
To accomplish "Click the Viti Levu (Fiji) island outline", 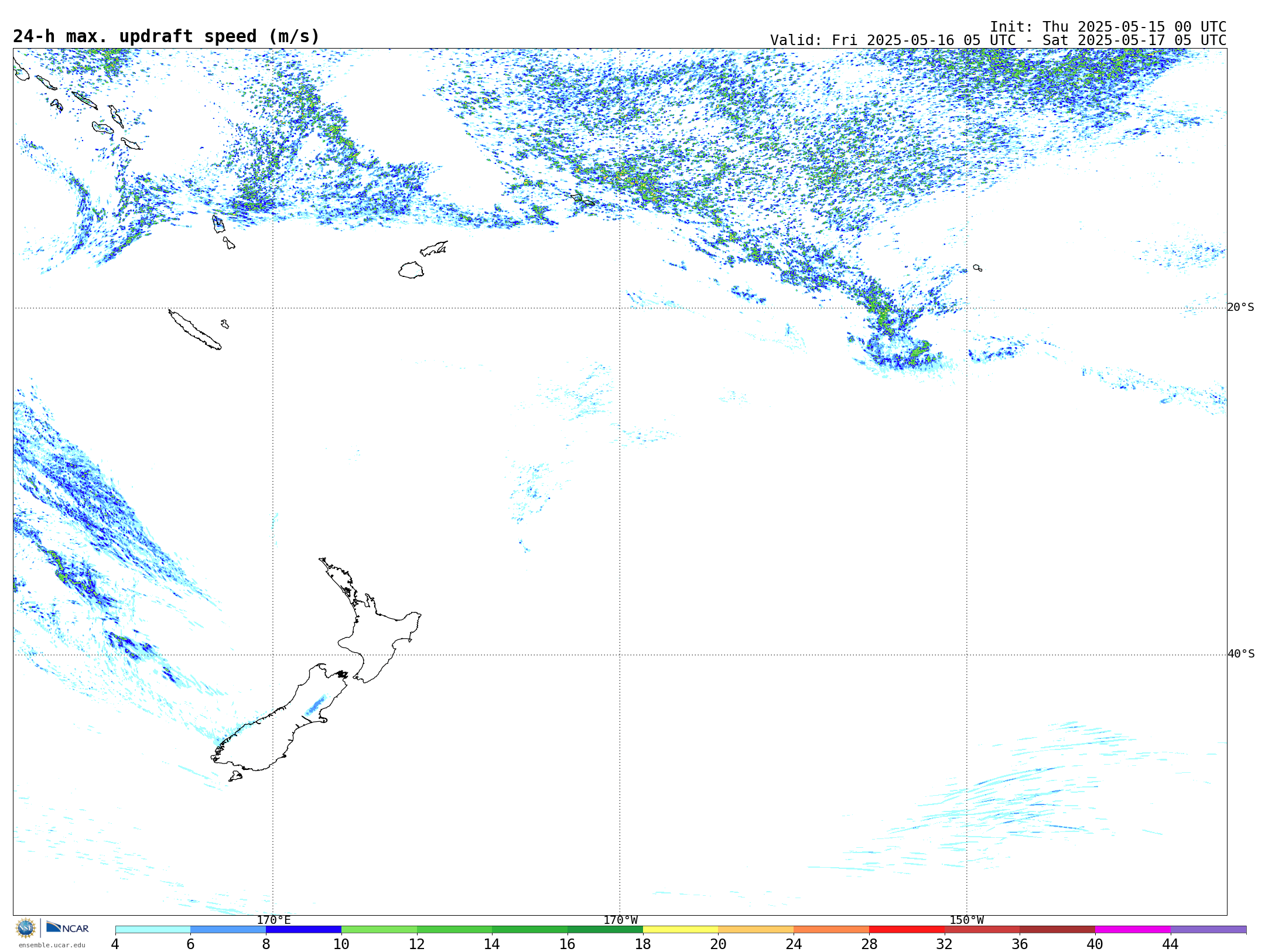I will pyautogui.click(x=411, y=270).
